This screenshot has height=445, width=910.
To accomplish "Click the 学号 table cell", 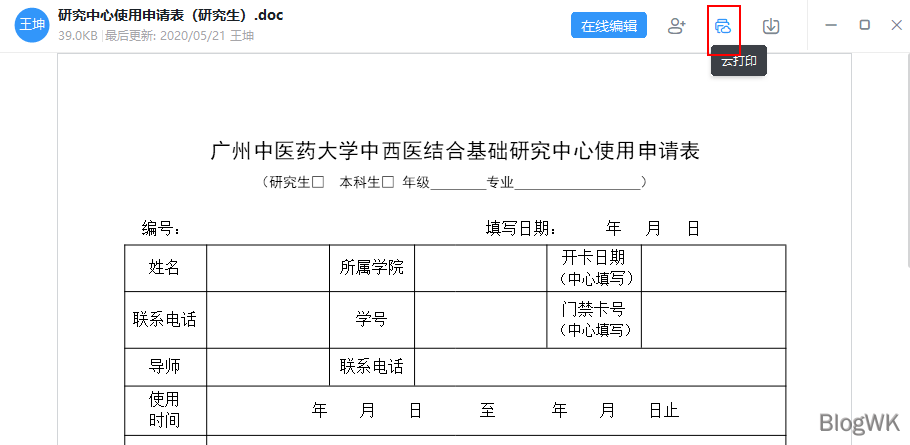I will (372, 320).
